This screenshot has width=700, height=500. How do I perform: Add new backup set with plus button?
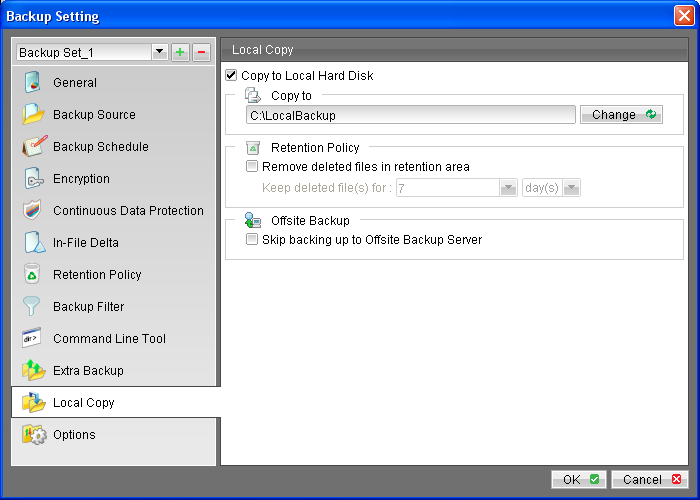180,52
